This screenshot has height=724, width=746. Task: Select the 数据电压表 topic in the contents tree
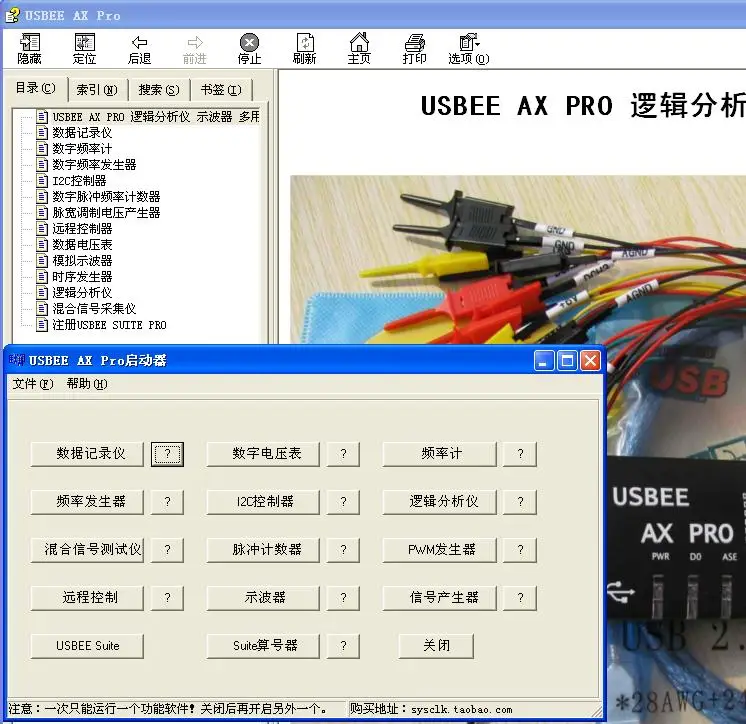point(82,245)
